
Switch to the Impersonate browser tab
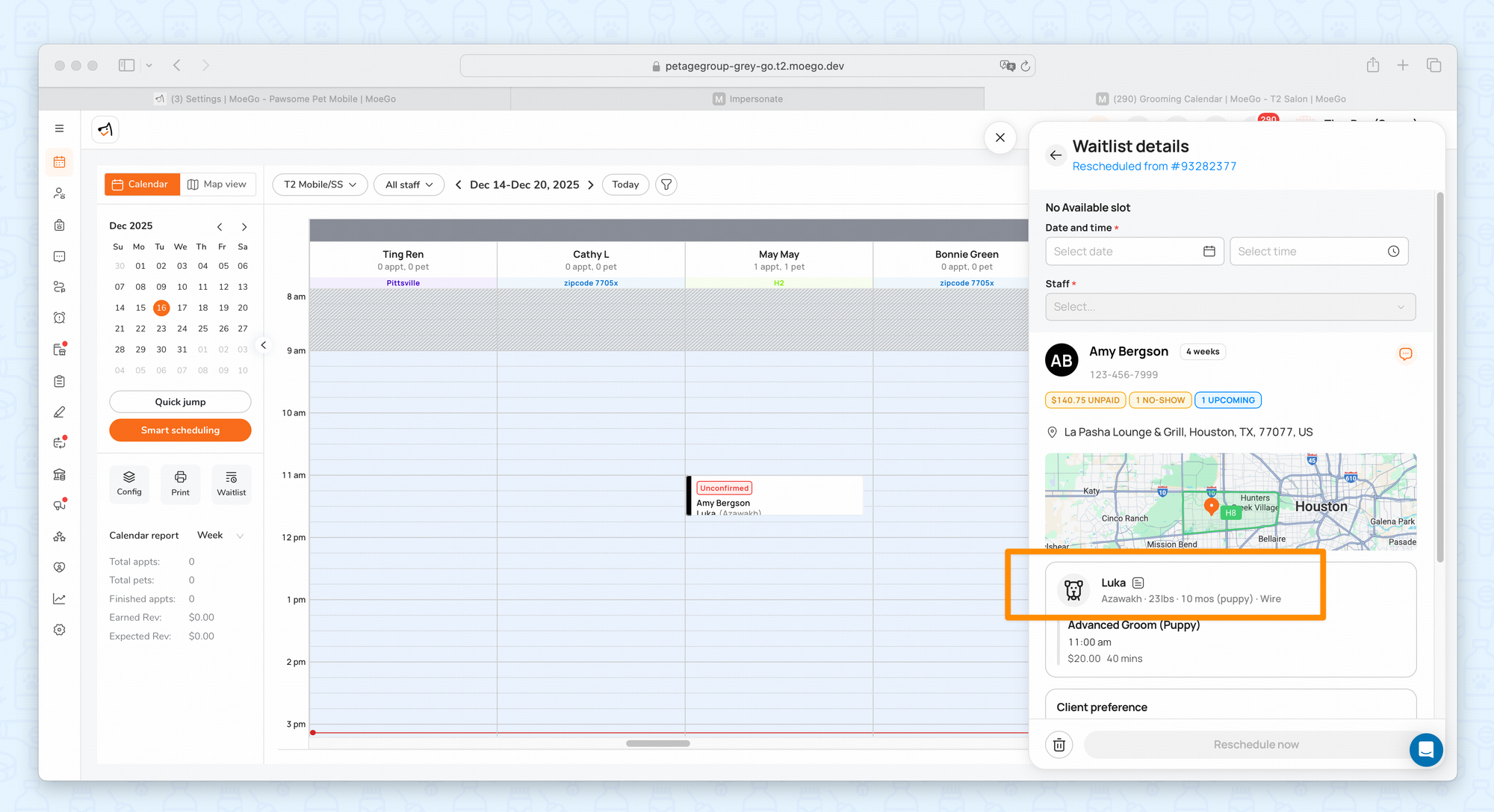coord(748,99)
